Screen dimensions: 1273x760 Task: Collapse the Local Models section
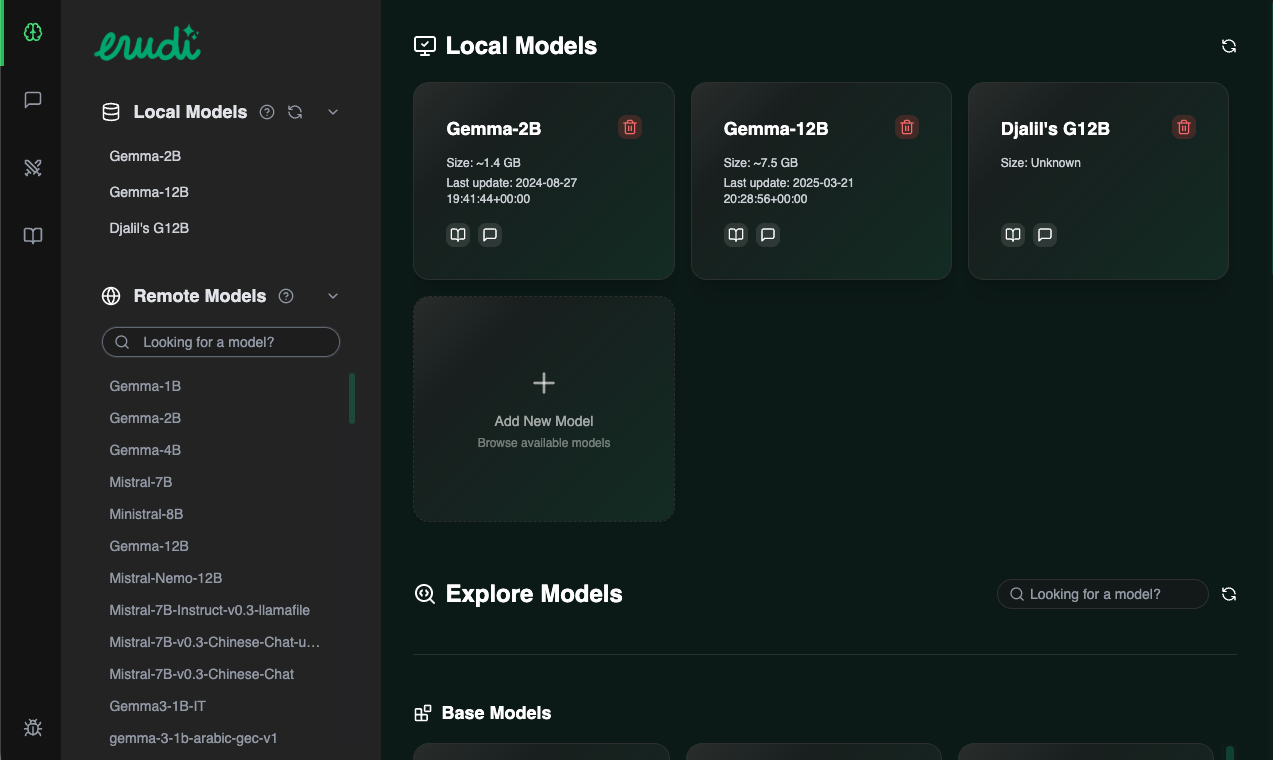click(x=332, y=112)
